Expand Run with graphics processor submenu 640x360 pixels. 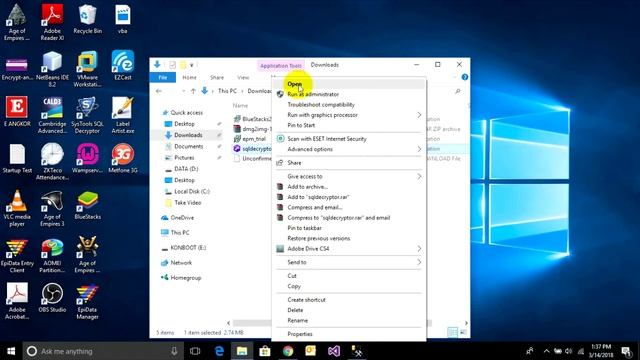pos(349,115)
